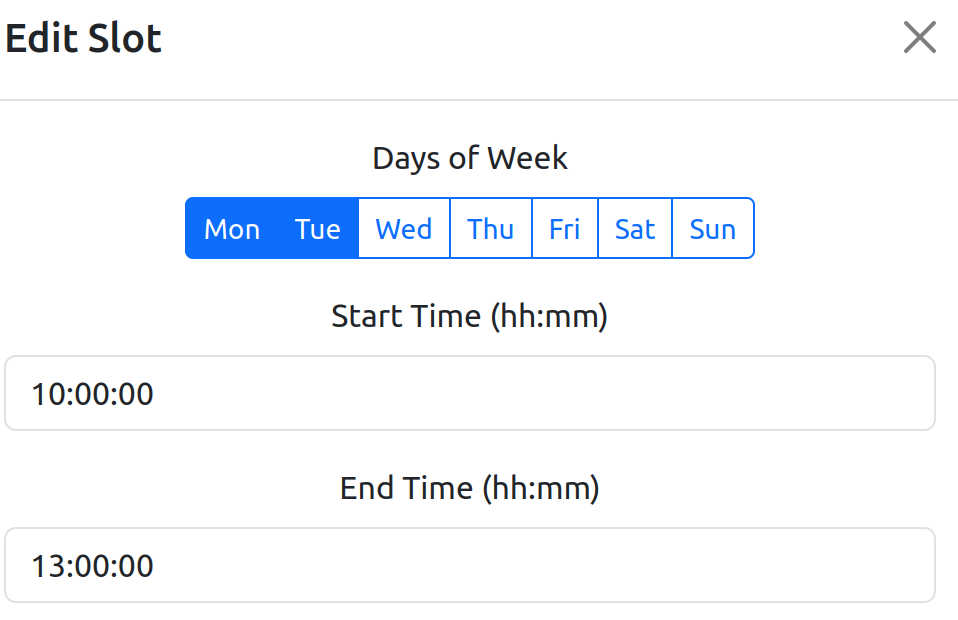Viewport: 958px width, 620px height.
Task: Click the hour digits 13 in End Time
Action: pyautogui.click(x=48, y=566)
